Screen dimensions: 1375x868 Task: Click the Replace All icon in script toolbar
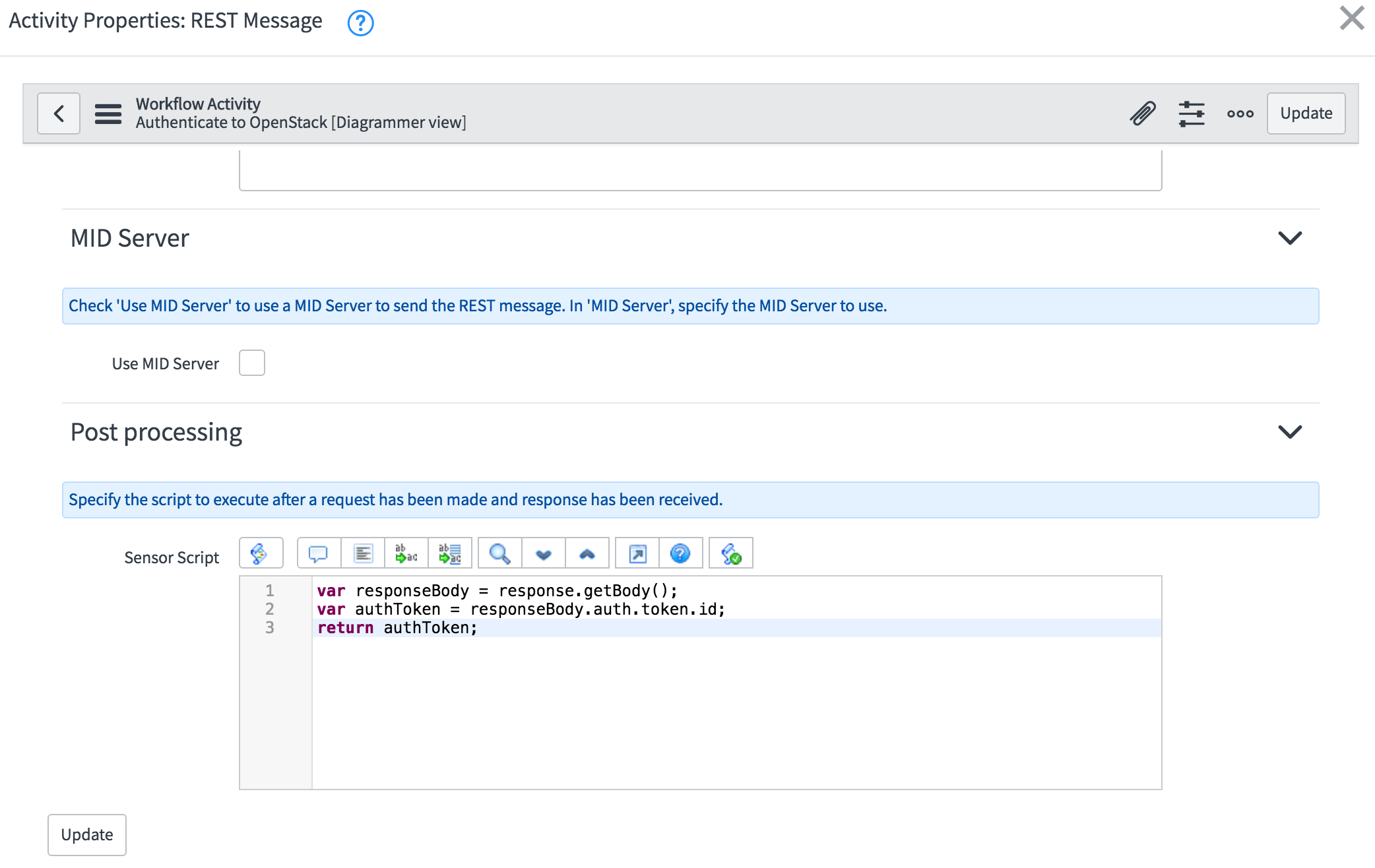click(x=450, y=553)
